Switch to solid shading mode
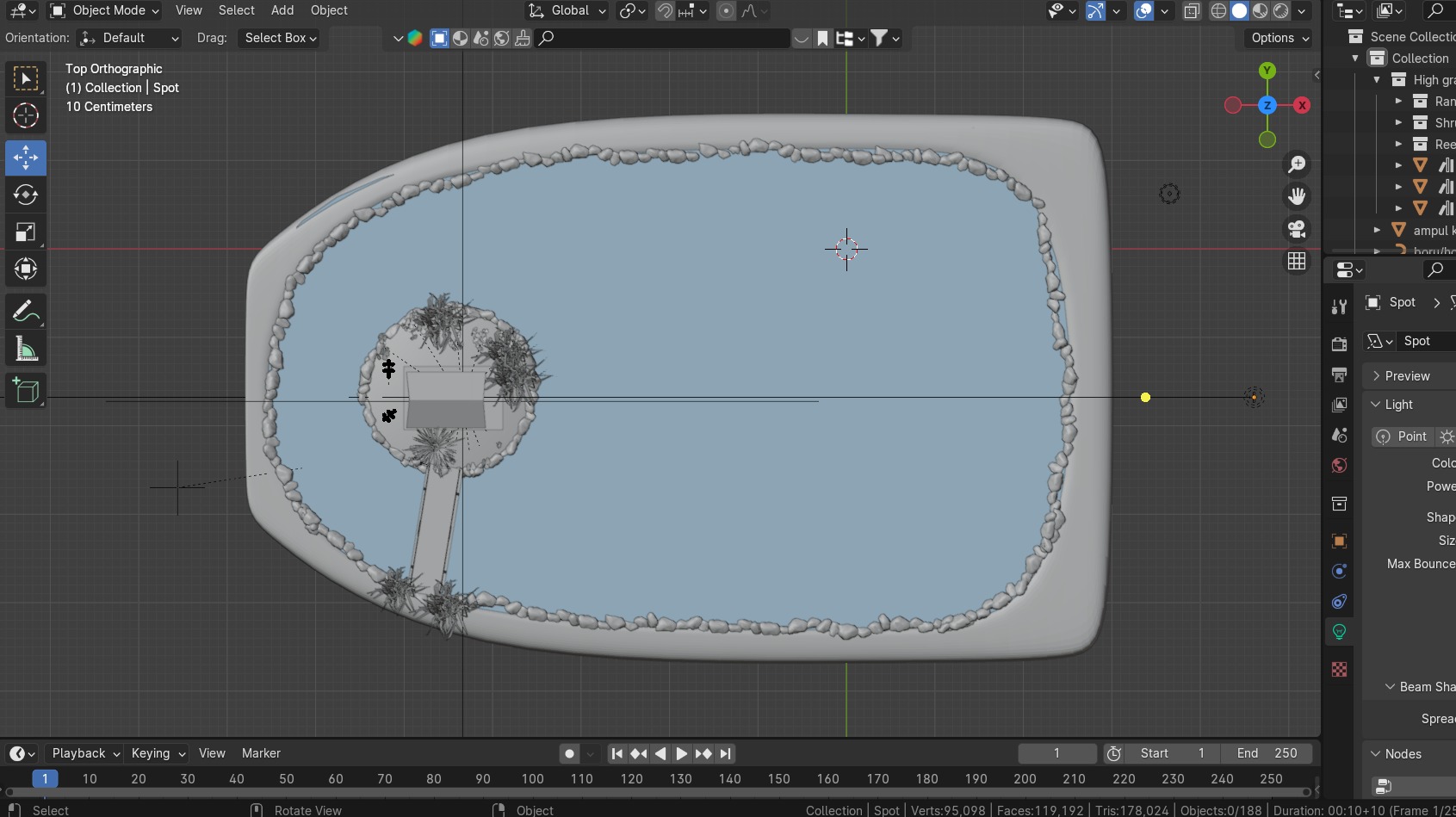1456x817 pixels. point(1239,11)
